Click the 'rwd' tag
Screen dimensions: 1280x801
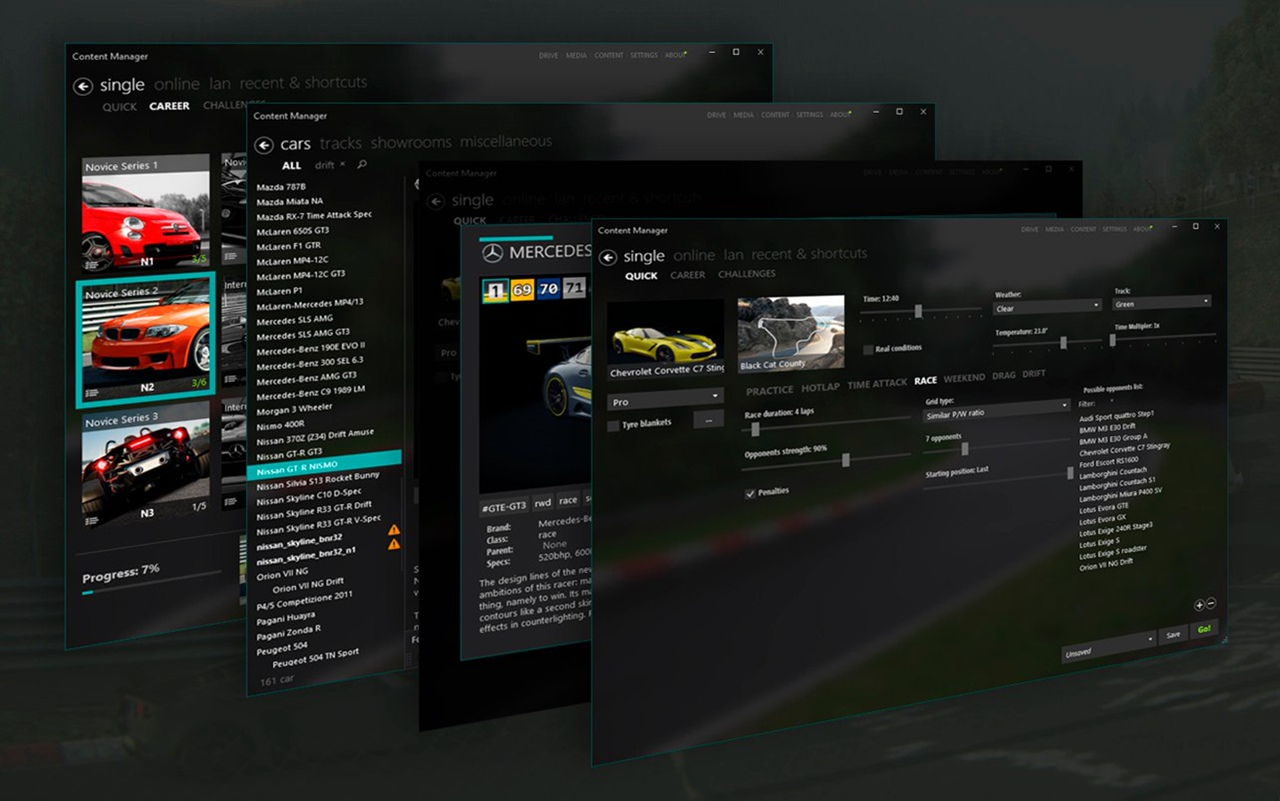[x=543, y=502]
